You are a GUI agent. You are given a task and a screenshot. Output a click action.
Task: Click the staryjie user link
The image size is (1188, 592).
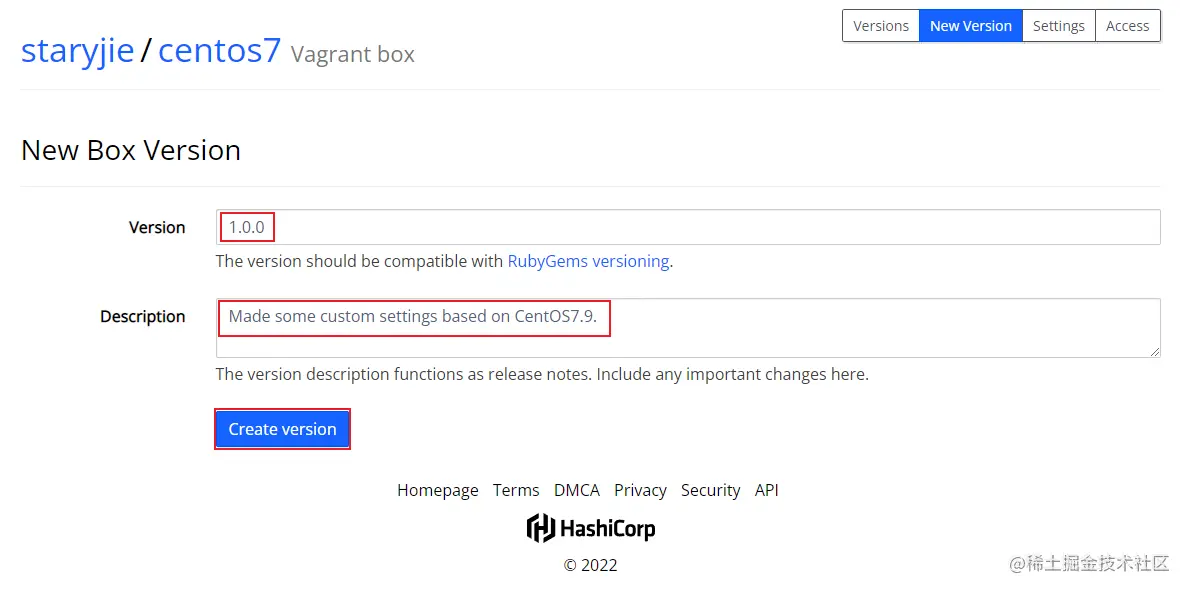click(77, 50)
